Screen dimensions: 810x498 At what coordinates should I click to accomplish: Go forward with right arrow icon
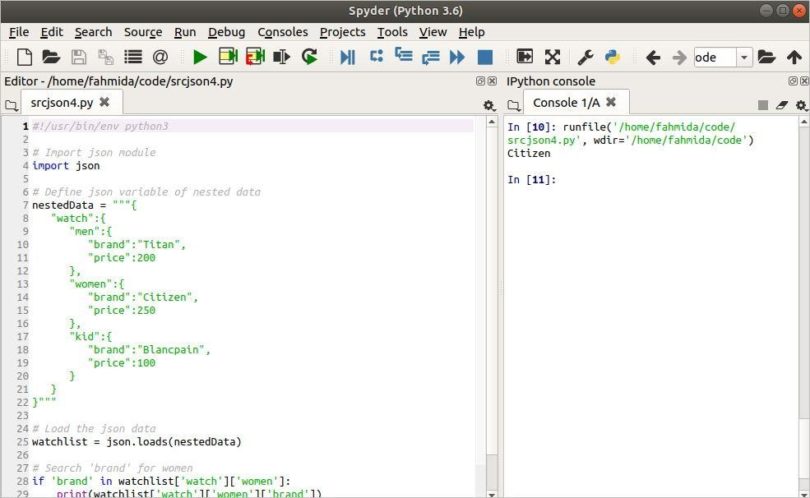679,57
